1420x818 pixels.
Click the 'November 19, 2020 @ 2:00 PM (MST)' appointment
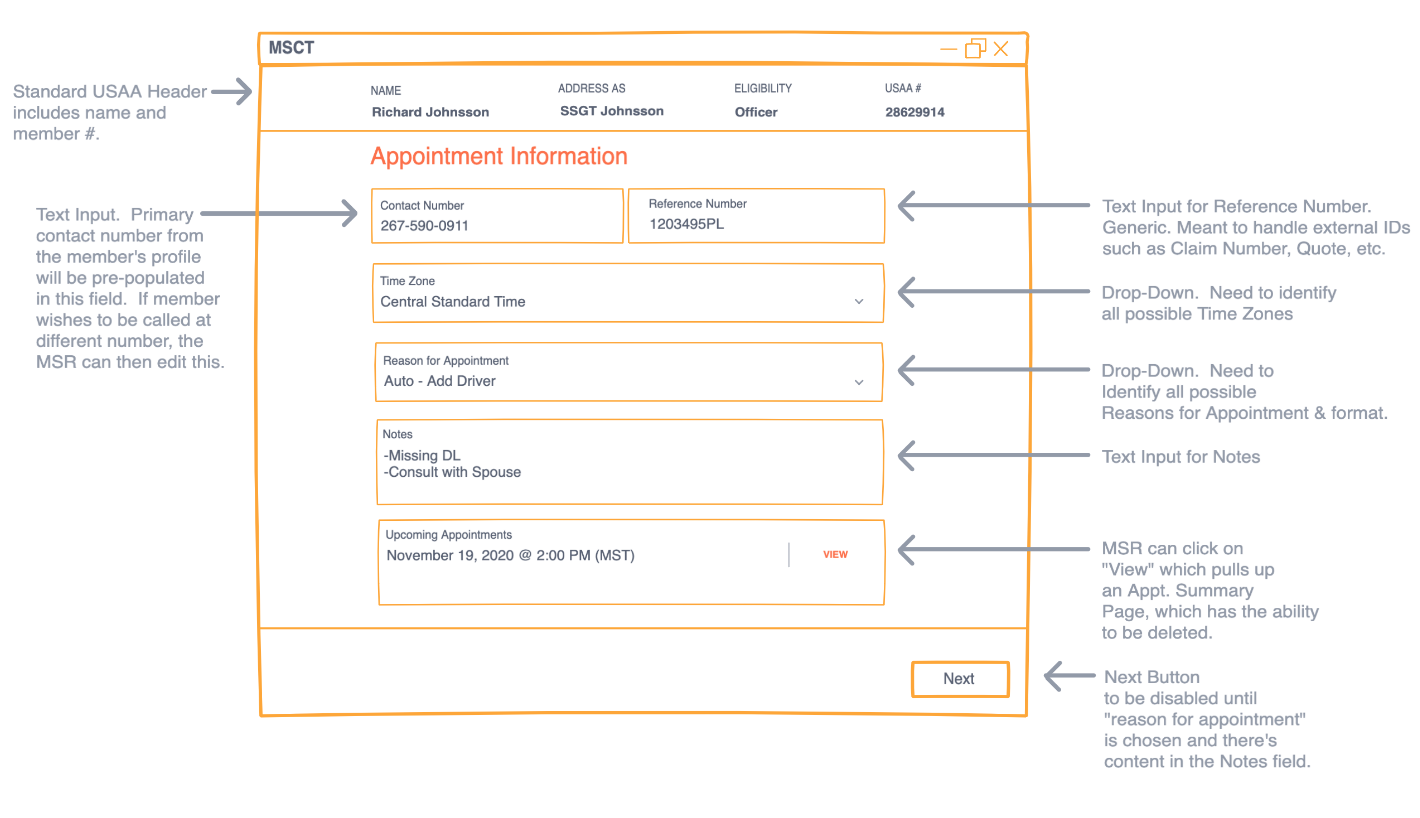click(x=511, y=555)
